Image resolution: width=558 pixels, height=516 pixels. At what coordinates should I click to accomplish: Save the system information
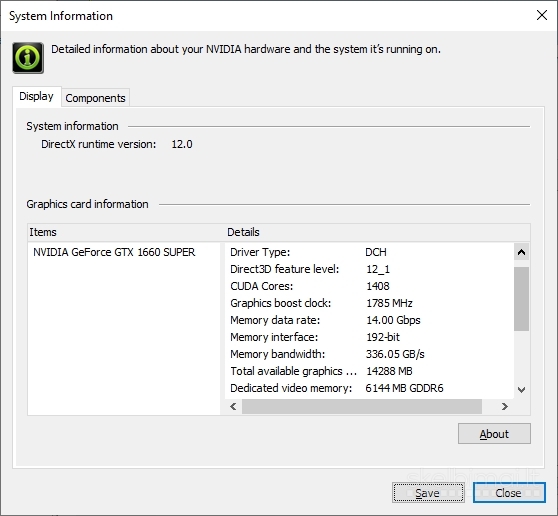point(428,493)
